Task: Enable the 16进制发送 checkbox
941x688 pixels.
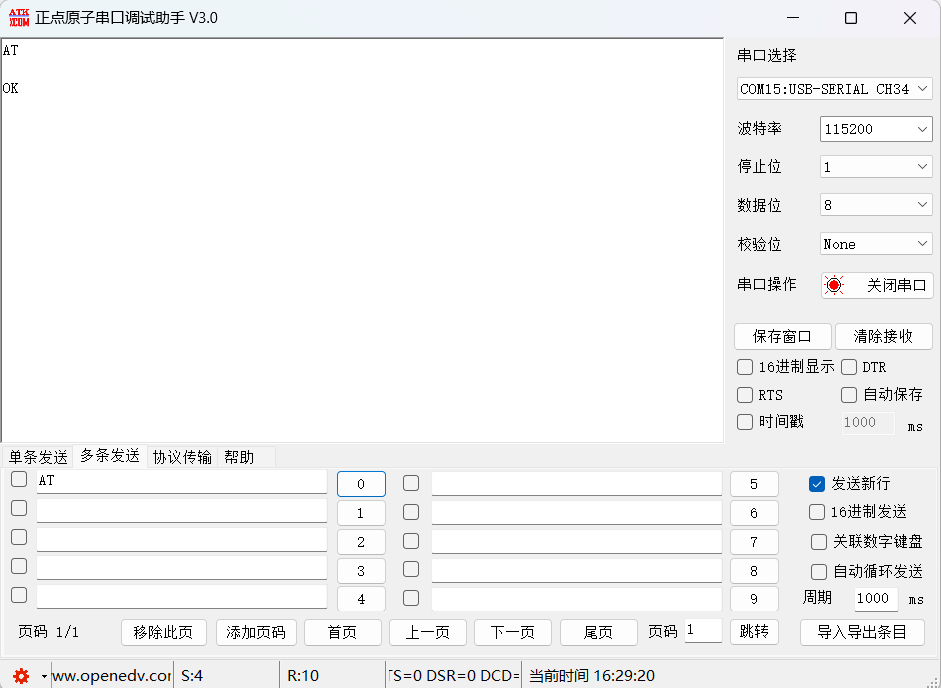Action: point(817,512)
